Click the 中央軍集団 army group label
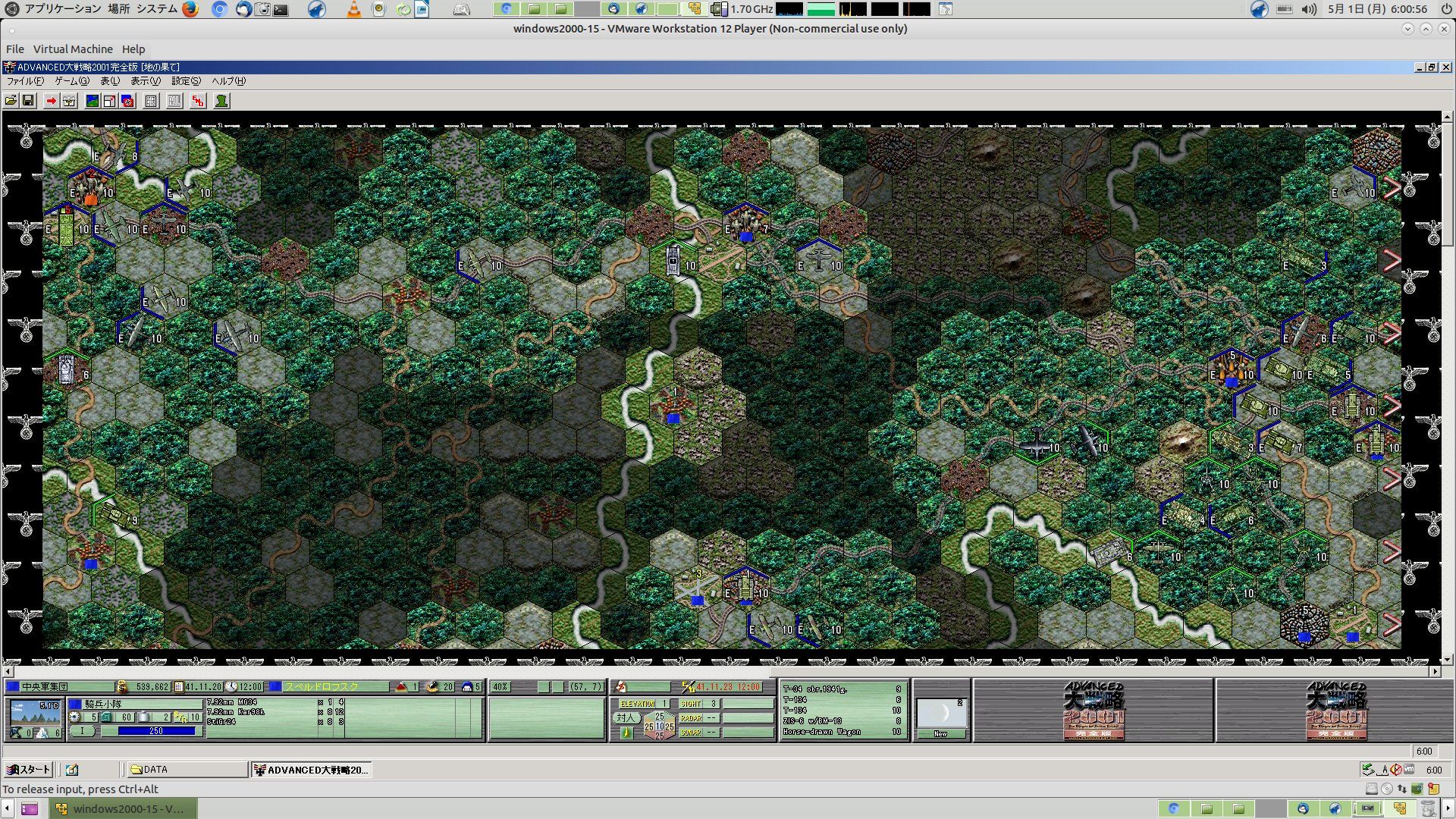 (45, 687)
